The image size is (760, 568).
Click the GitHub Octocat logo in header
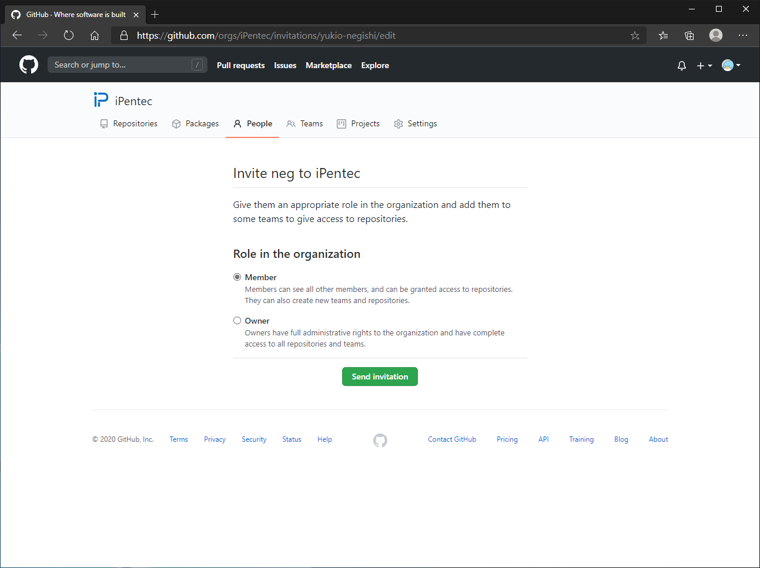click(x=29, y=64)
